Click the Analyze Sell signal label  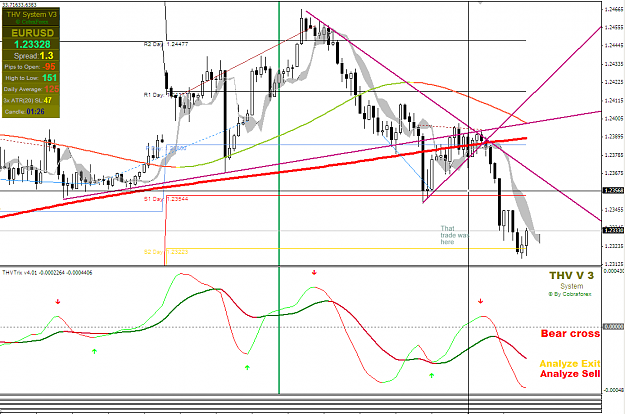pos(570,374)
